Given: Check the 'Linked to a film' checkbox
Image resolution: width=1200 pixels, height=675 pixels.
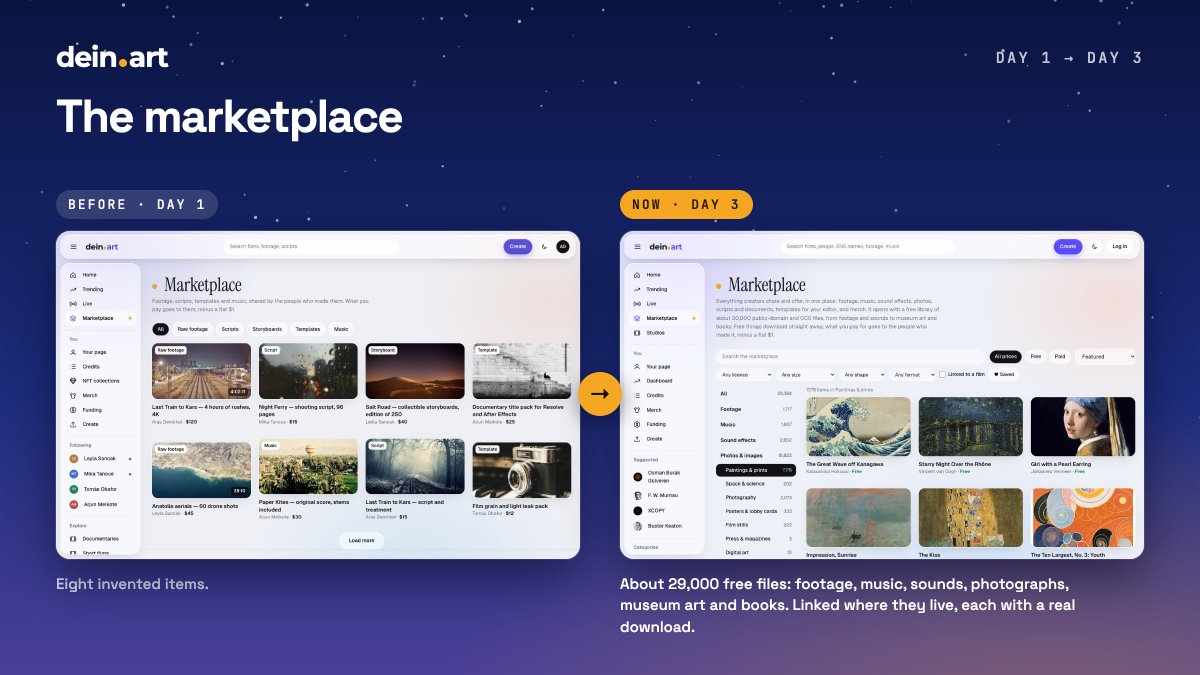Looking at the screenshot, I should (942, 374).
